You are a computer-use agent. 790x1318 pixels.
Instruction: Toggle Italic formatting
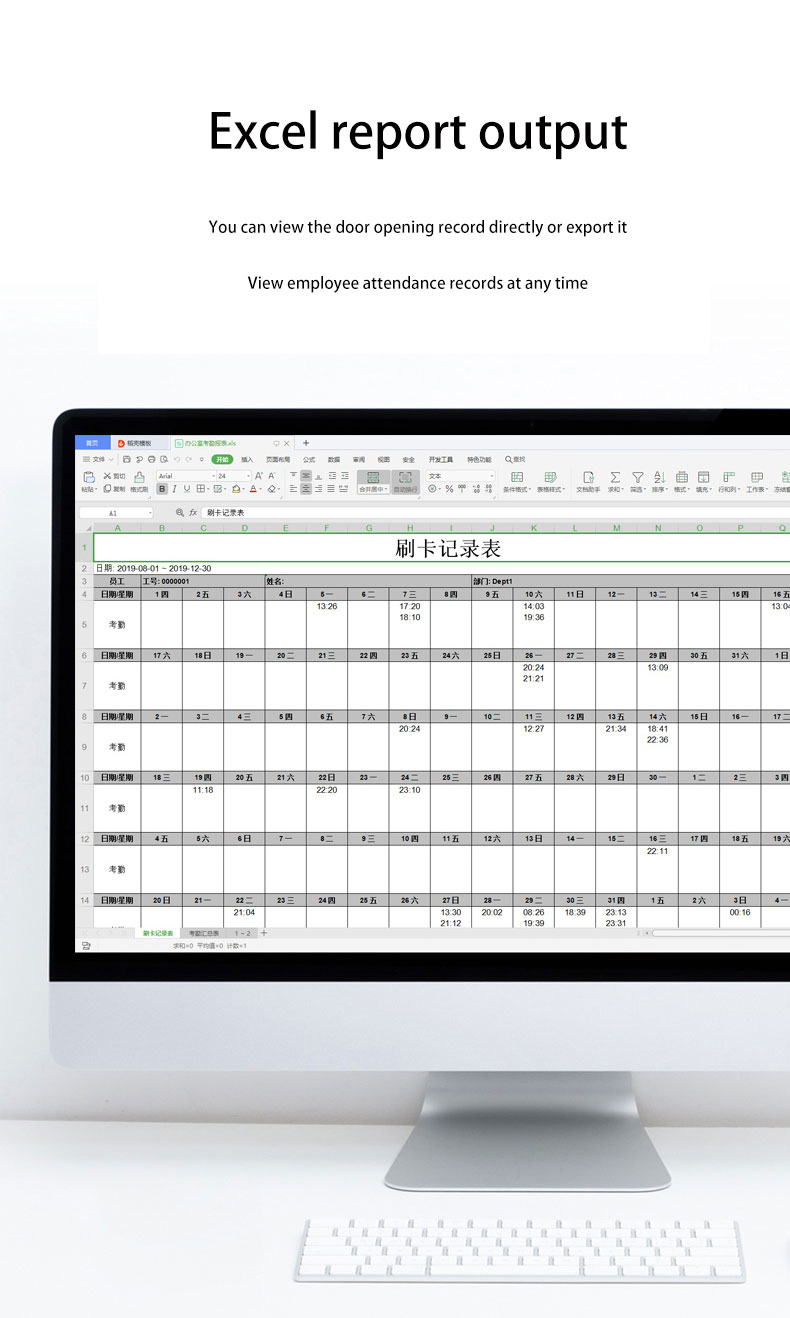(174, 489)
